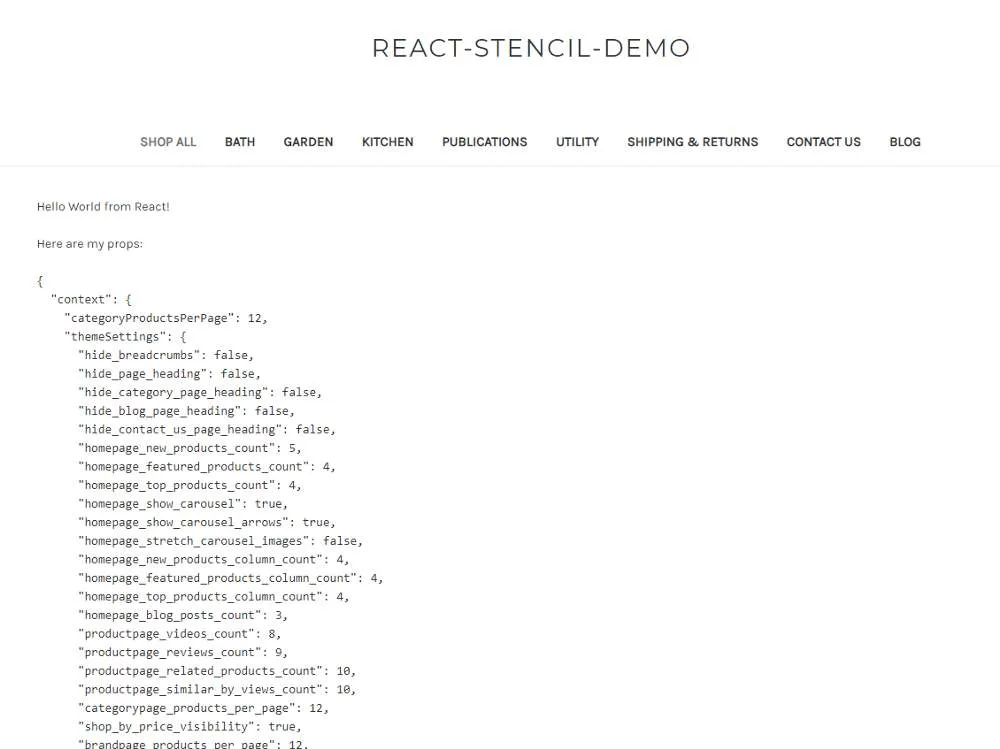Screen dimensions: 1000x749
Task: Click the "homepage_top_products_count": 4 line
Action: click(x=189, y=484)
